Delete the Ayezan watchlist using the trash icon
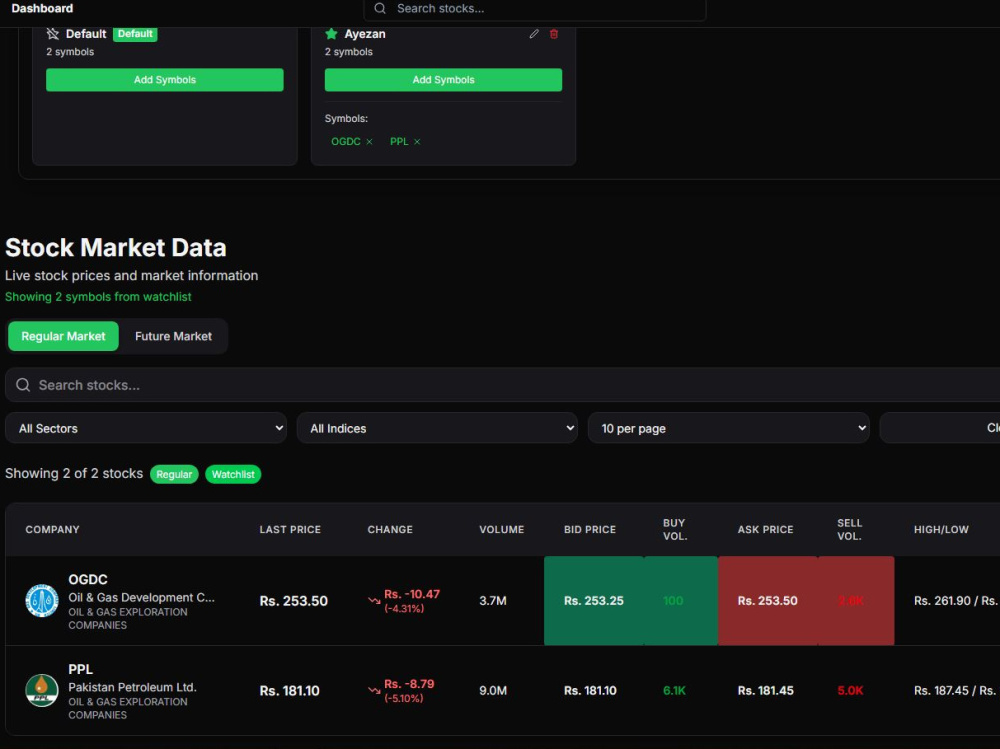Image resolution: width=1000 pixels, height=749 pixels. 554,34
